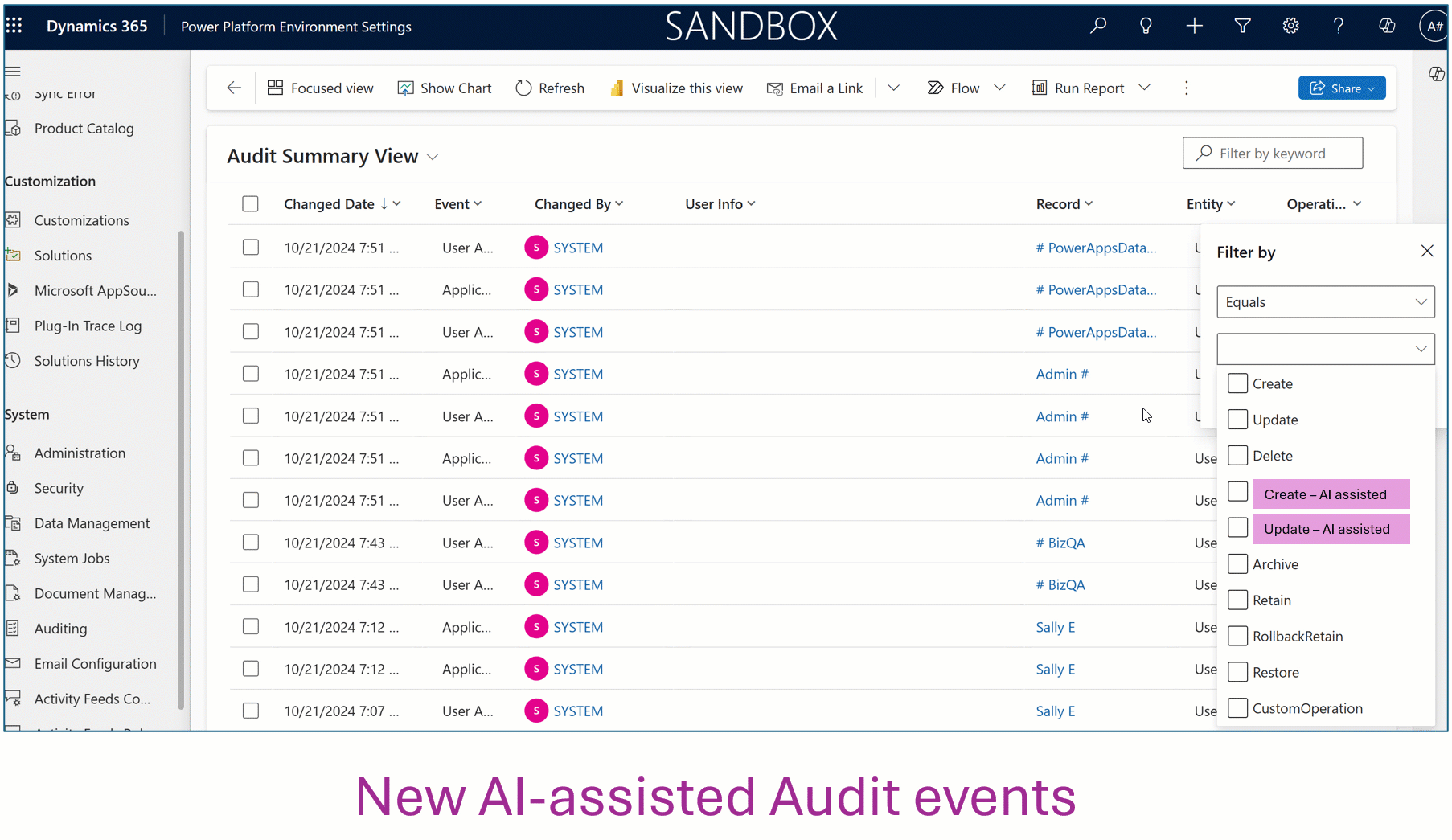Image resolution: width=1452 pixels, height=840 pixels.
Task: Open Solutions History from the sidebar
Action: click(x=86, y=360)
